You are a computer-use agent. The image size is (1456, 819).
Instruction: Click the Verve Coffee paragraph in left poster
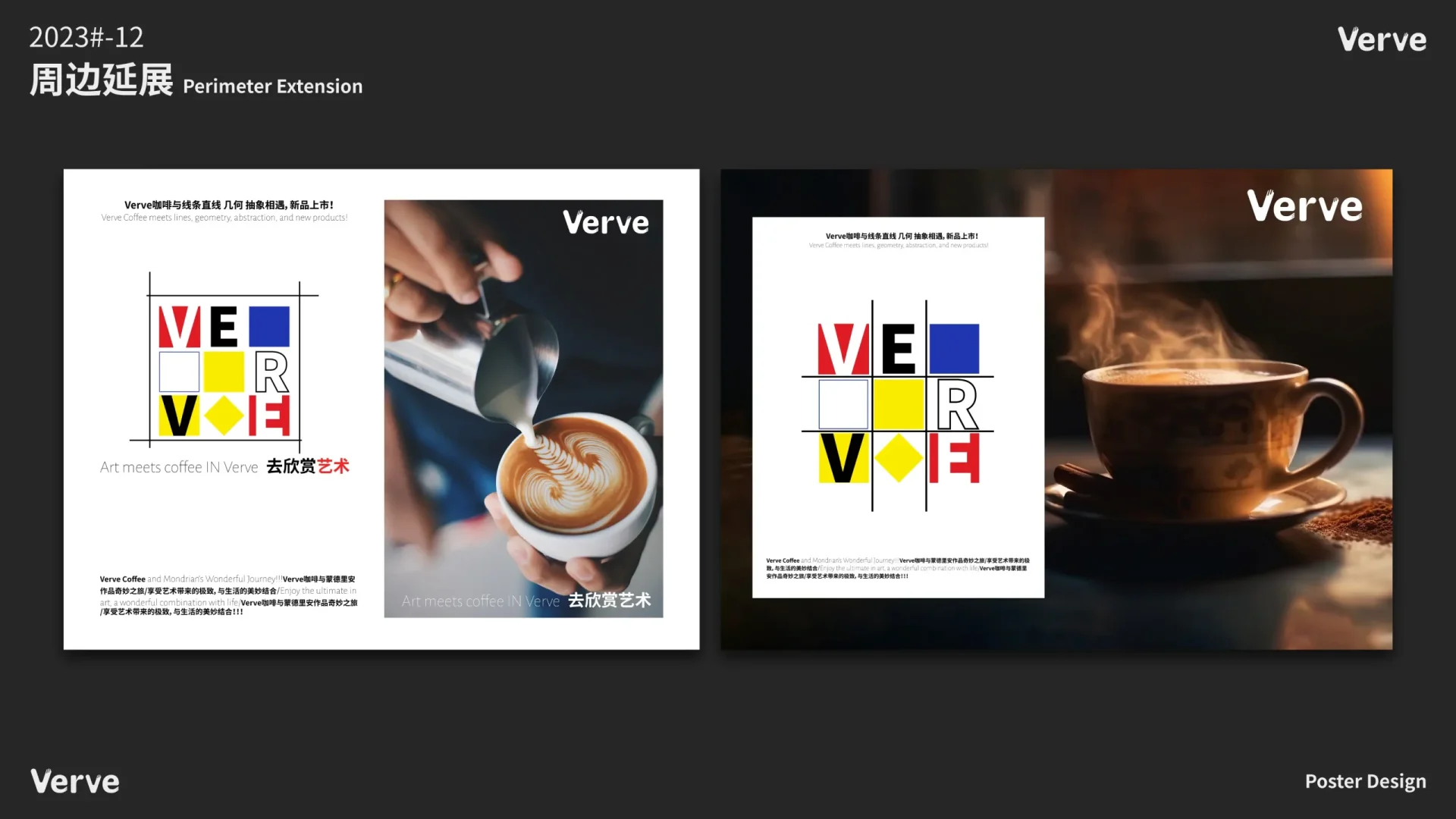(x=227, y=595)
